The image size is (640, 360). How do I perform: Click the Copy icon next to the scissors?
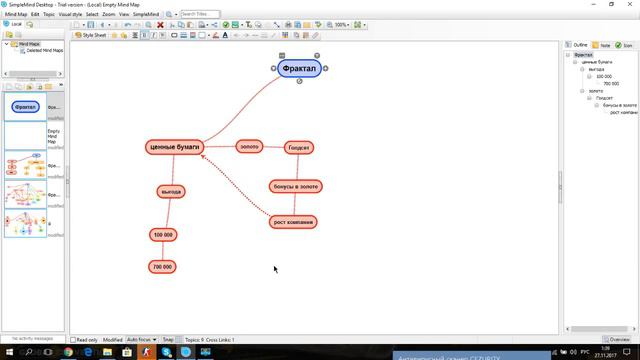pyautogui.click(x=181, y=25)
